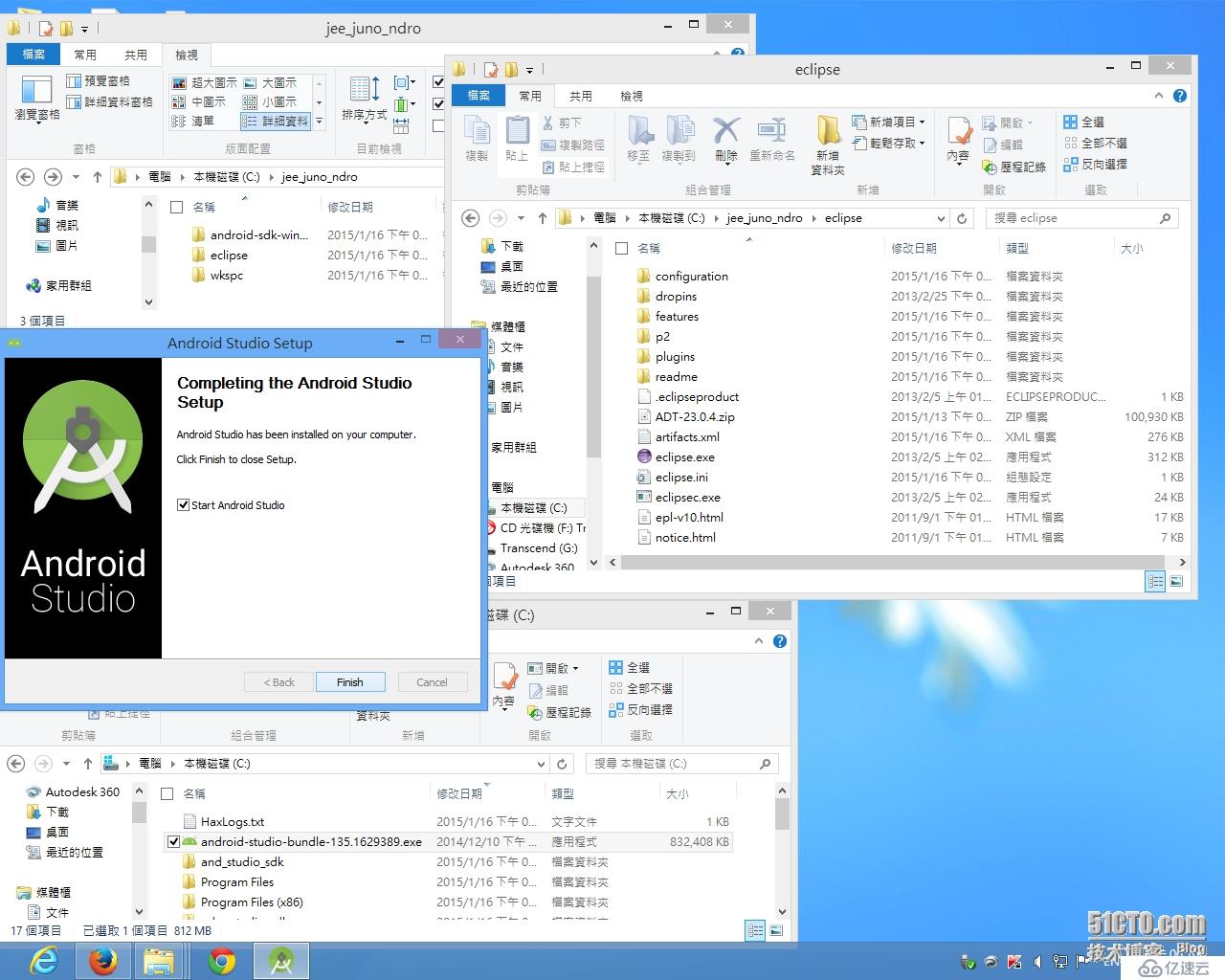Click the Preview pane (預覽窗格) in jee_juno_ndro window
This screenshot has height=980, width=1225.
coord(99,81)
